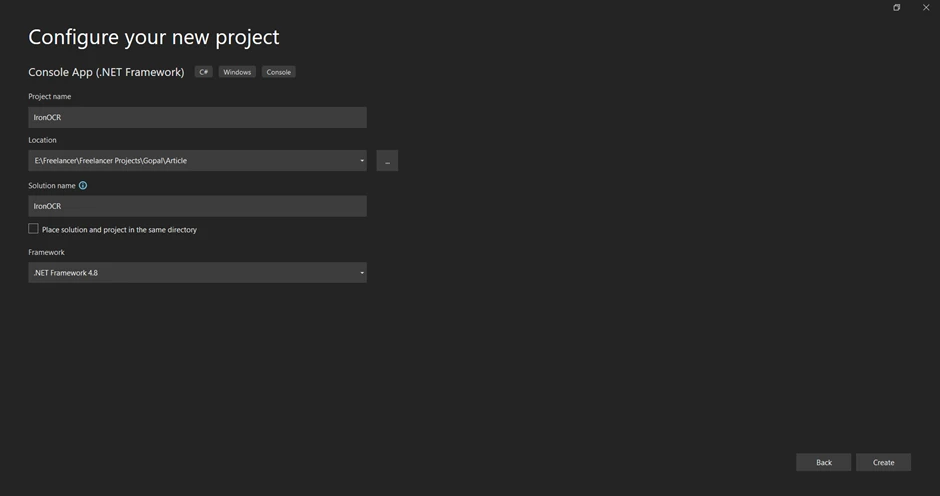
Task: Select the .NET Framework 4.8 text
Action: pyautogui.click(x=66, y=273)
